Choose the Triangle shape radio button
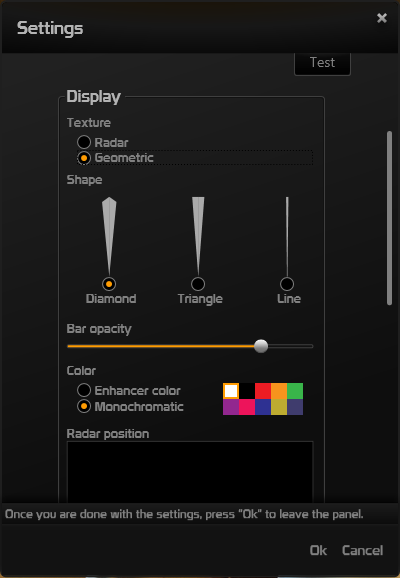 point(198,284)
